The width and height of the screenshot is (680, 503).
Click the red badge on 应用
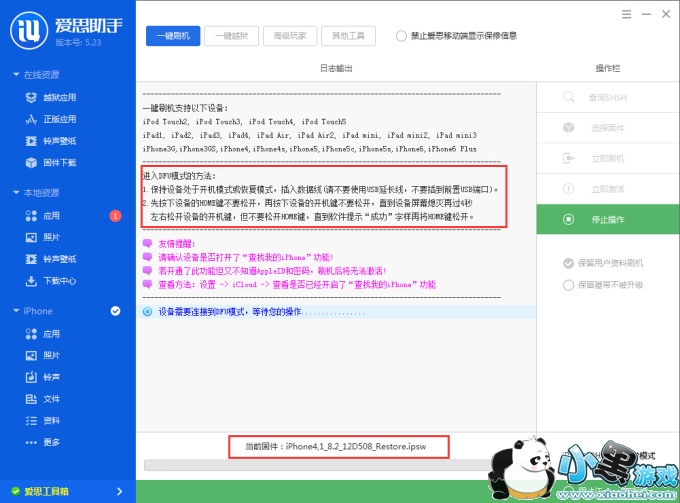pos(115,216)
